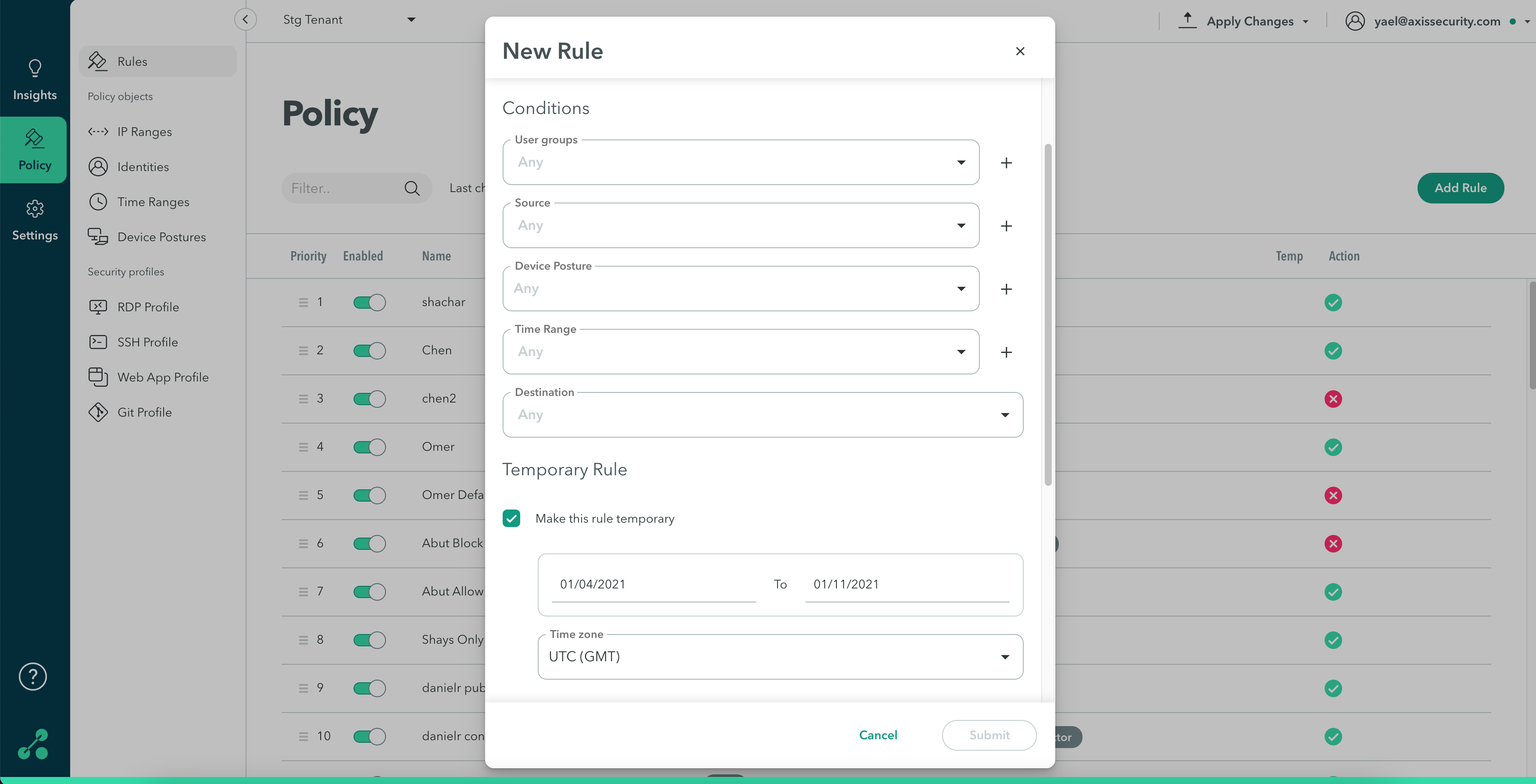
Task: Click plus icon next to Time Range
Action: point(1006,353)
